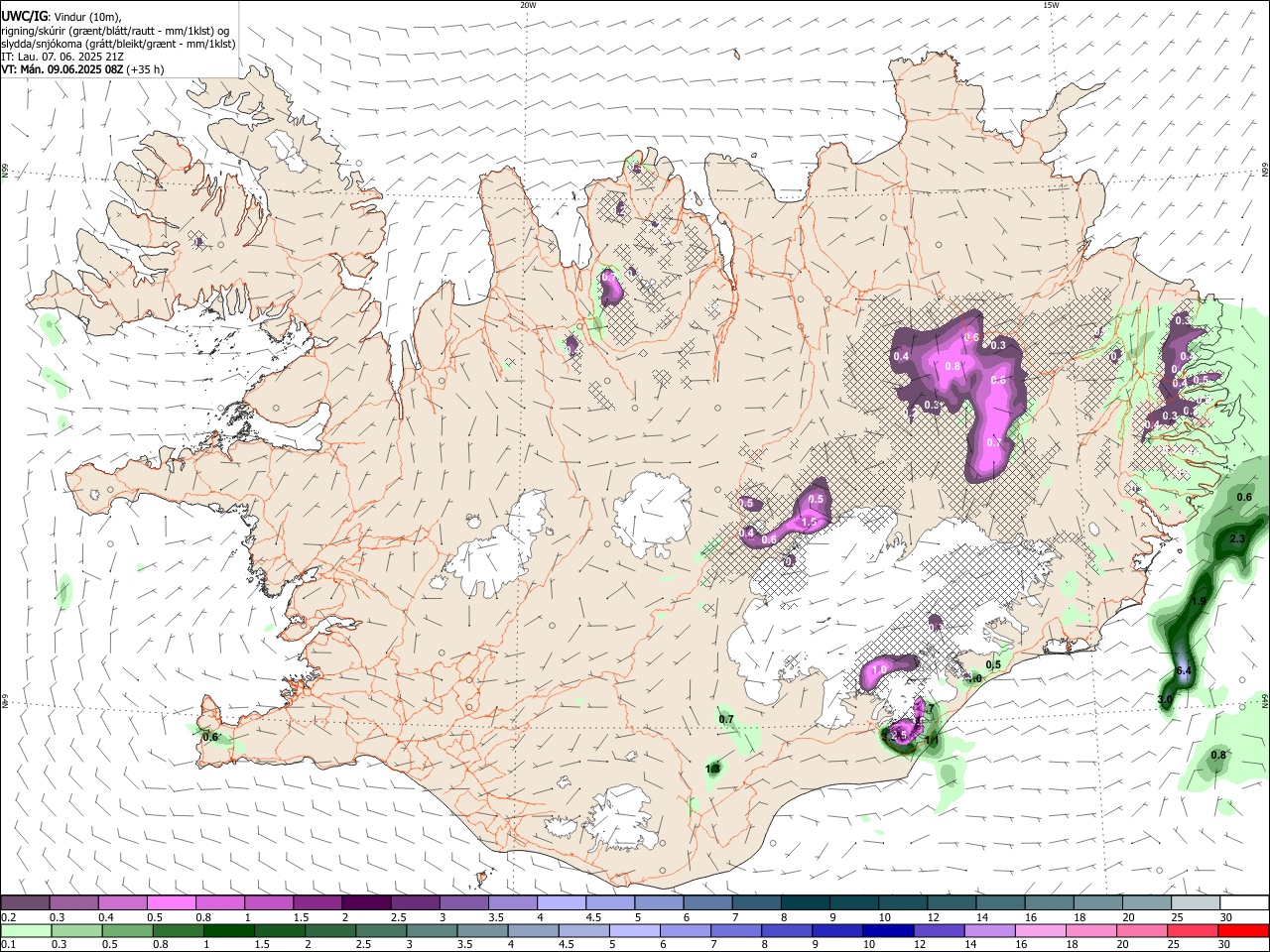Screen dimensions: 1270x952
Task: Click the 1.9 rain value offshore
Action: pos(1198,601)
